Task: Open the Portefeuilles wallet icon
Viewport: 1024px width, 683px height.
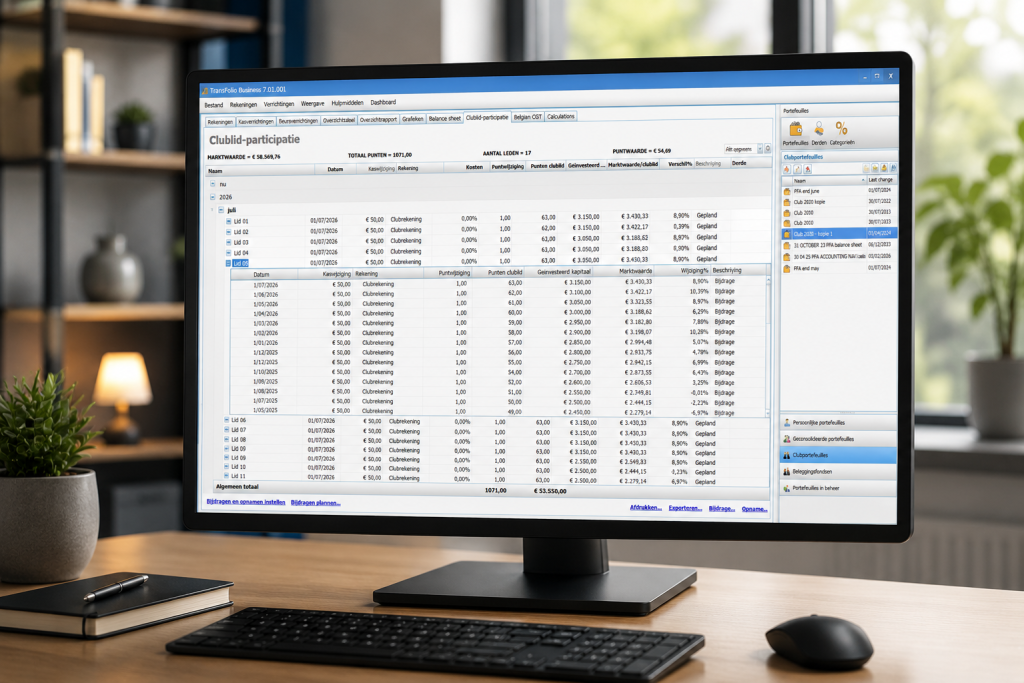Action: pyautogui.click(x=795, y=129)
